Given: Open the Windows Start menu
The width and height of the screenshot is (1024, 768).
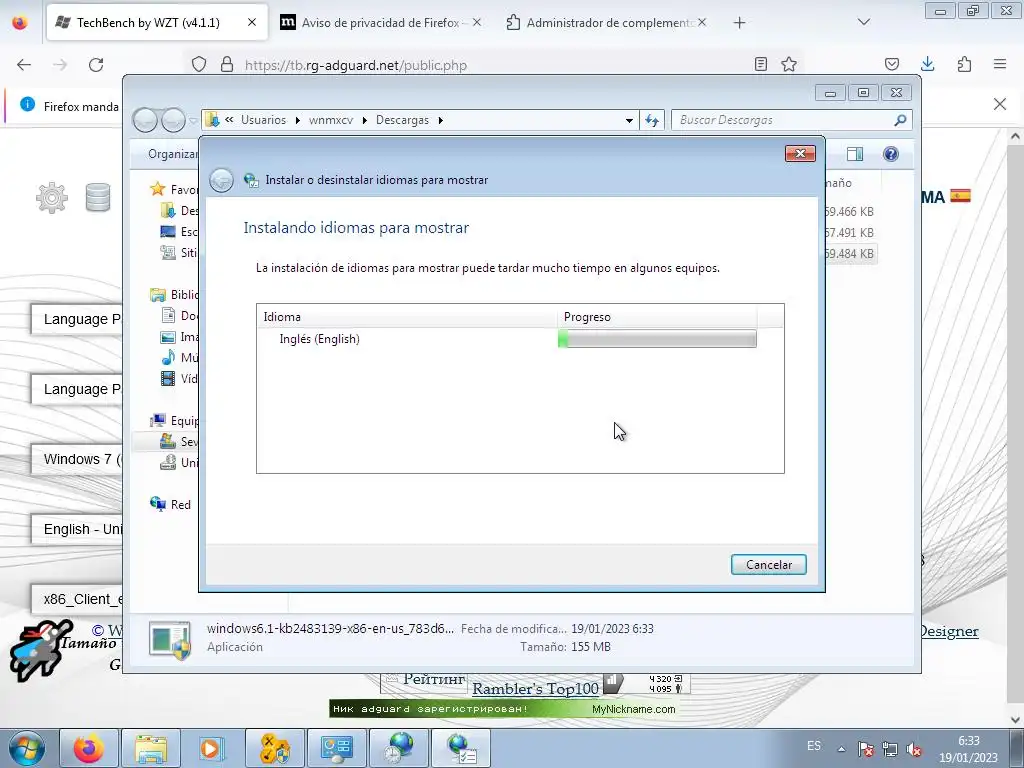Looking at the screenshot, I should click(x=26, y=748).
